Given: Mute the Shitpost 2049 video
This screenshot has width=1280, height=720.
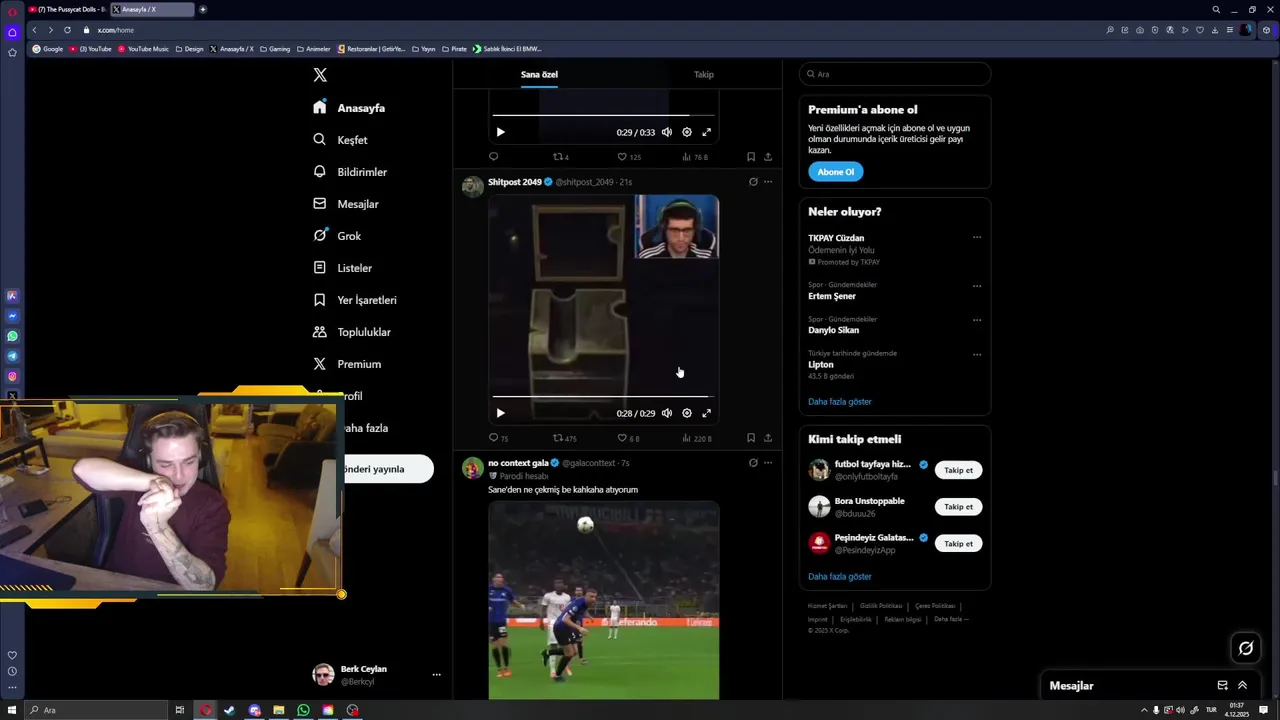Looking at the screenshot, I should (667, 413).
